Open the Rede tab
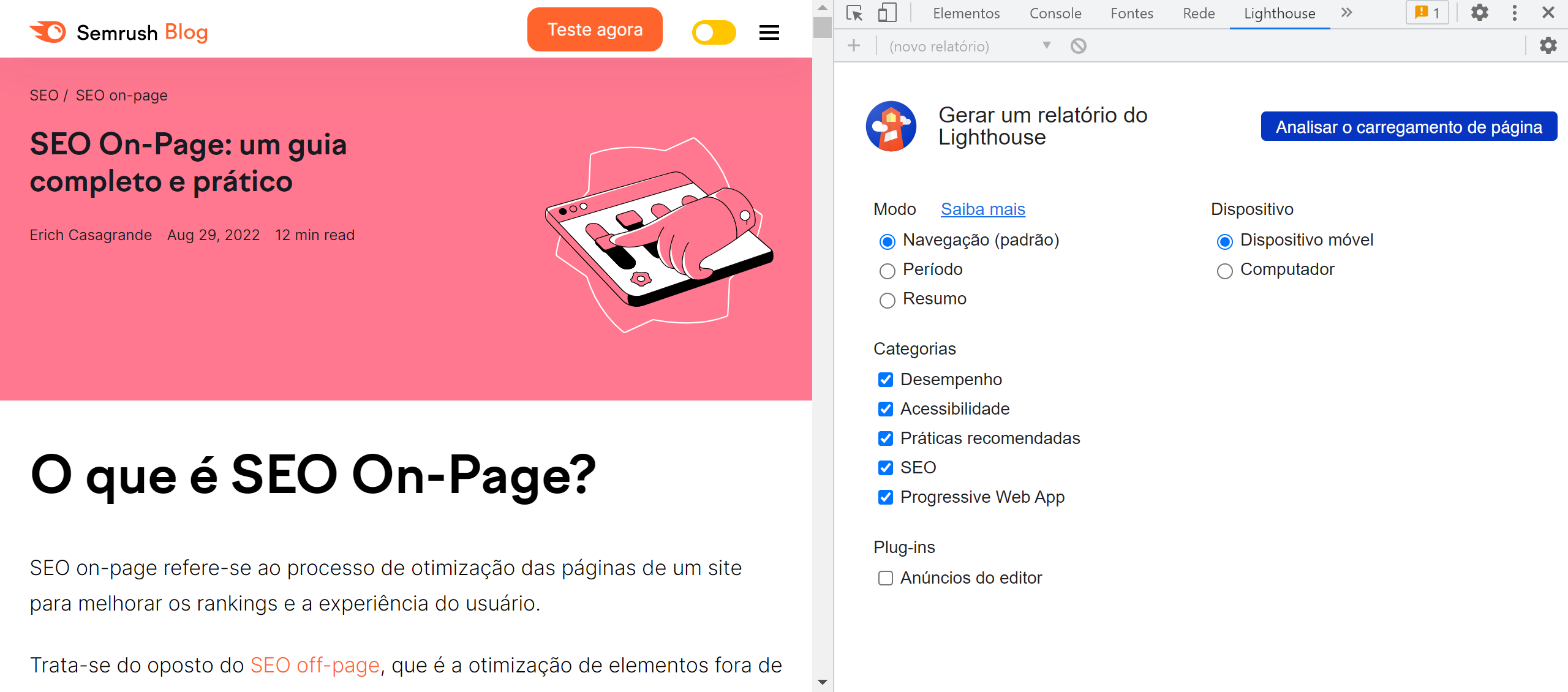This screenshot has width=1568, height=692. tap(1198, 12)
